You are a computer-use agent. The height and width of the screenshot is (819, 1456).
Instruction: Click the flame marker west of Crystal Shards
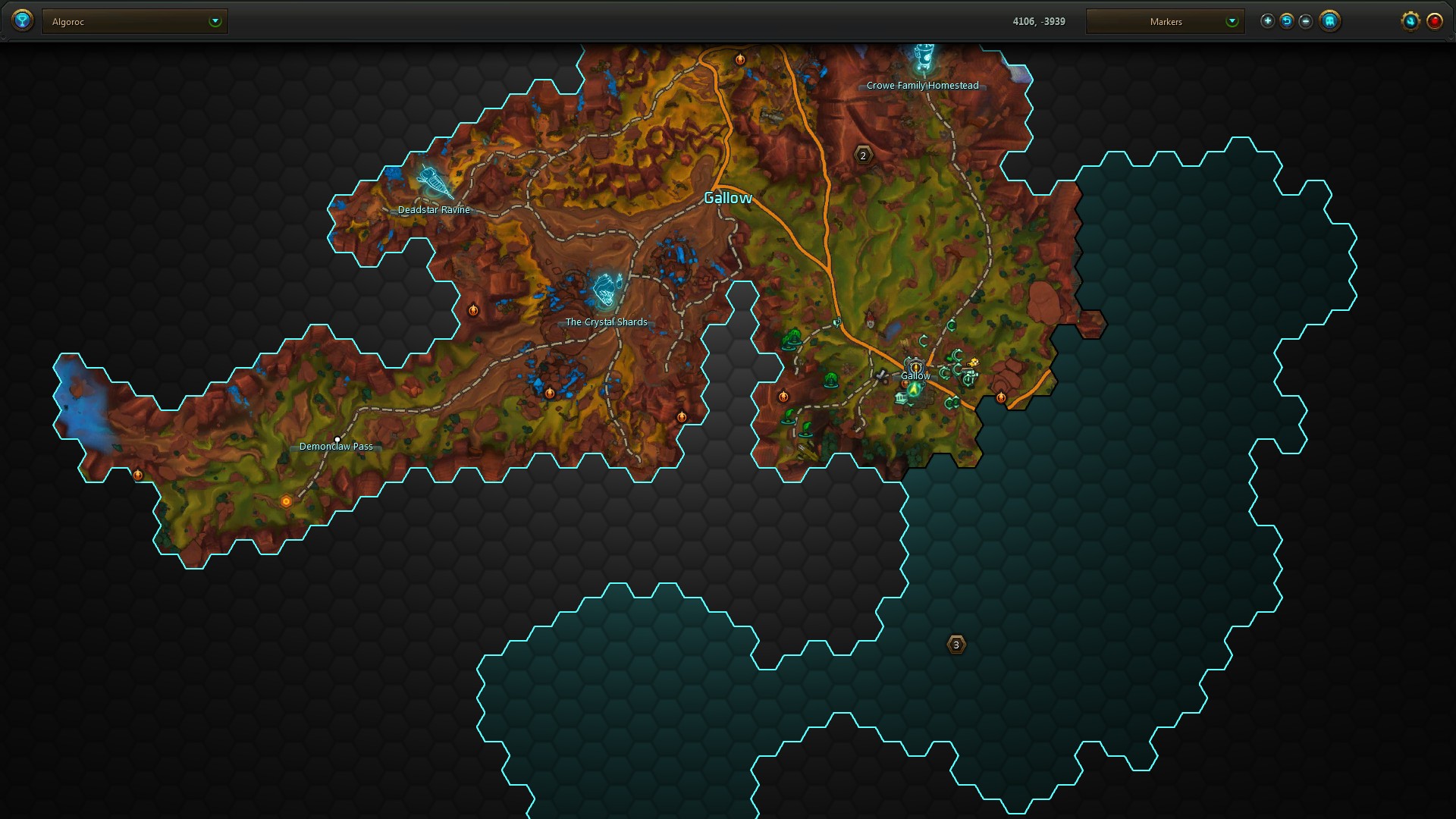(x=473, y=309)
